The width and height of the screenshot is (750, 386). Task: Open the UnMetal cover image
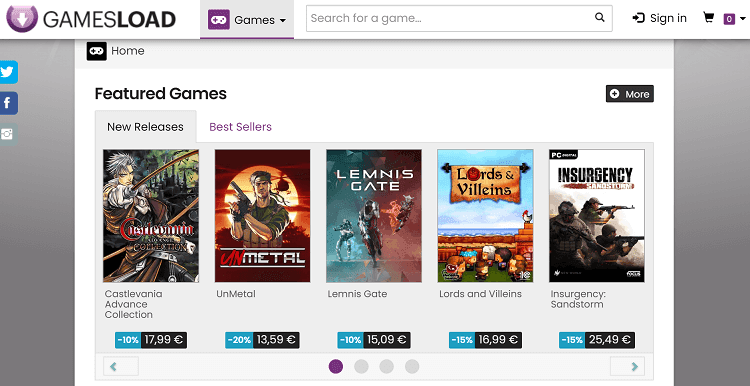tap(262, 216)
